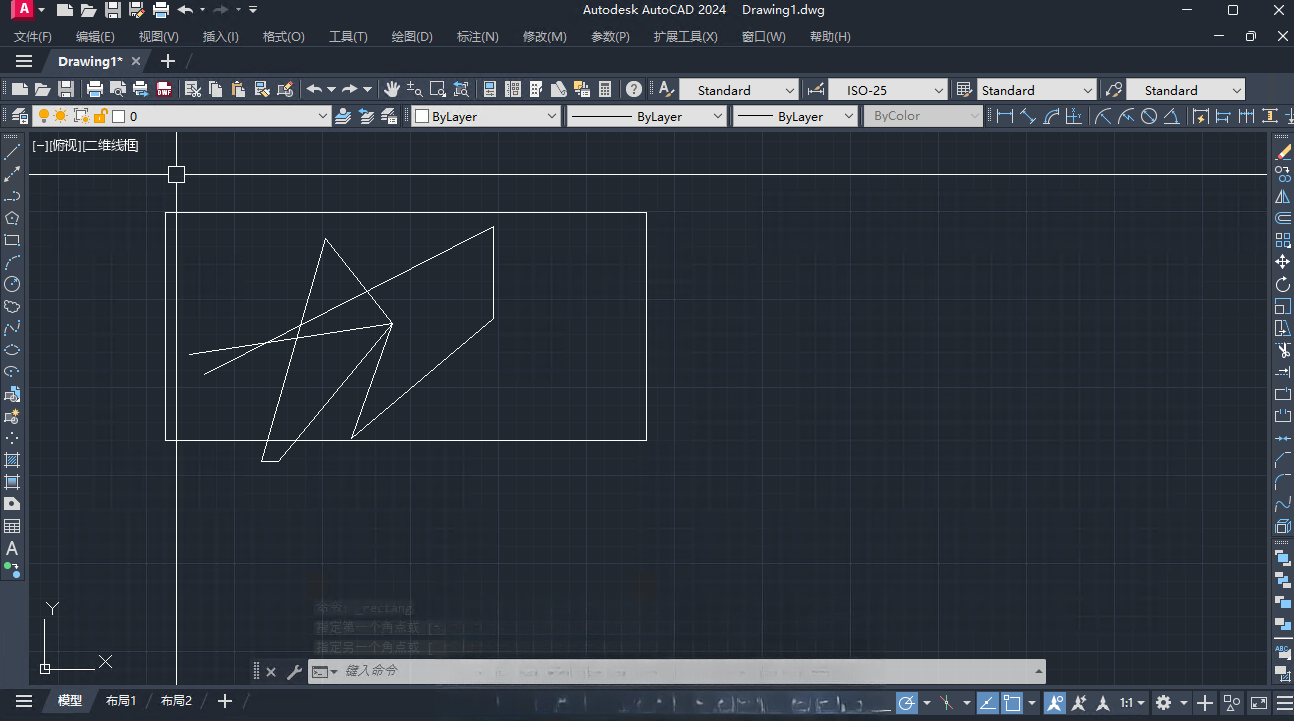The height and width of the screenshot is (721, 1294).
Task: Select the Polygon draw tool
Action: pos(12,218)
